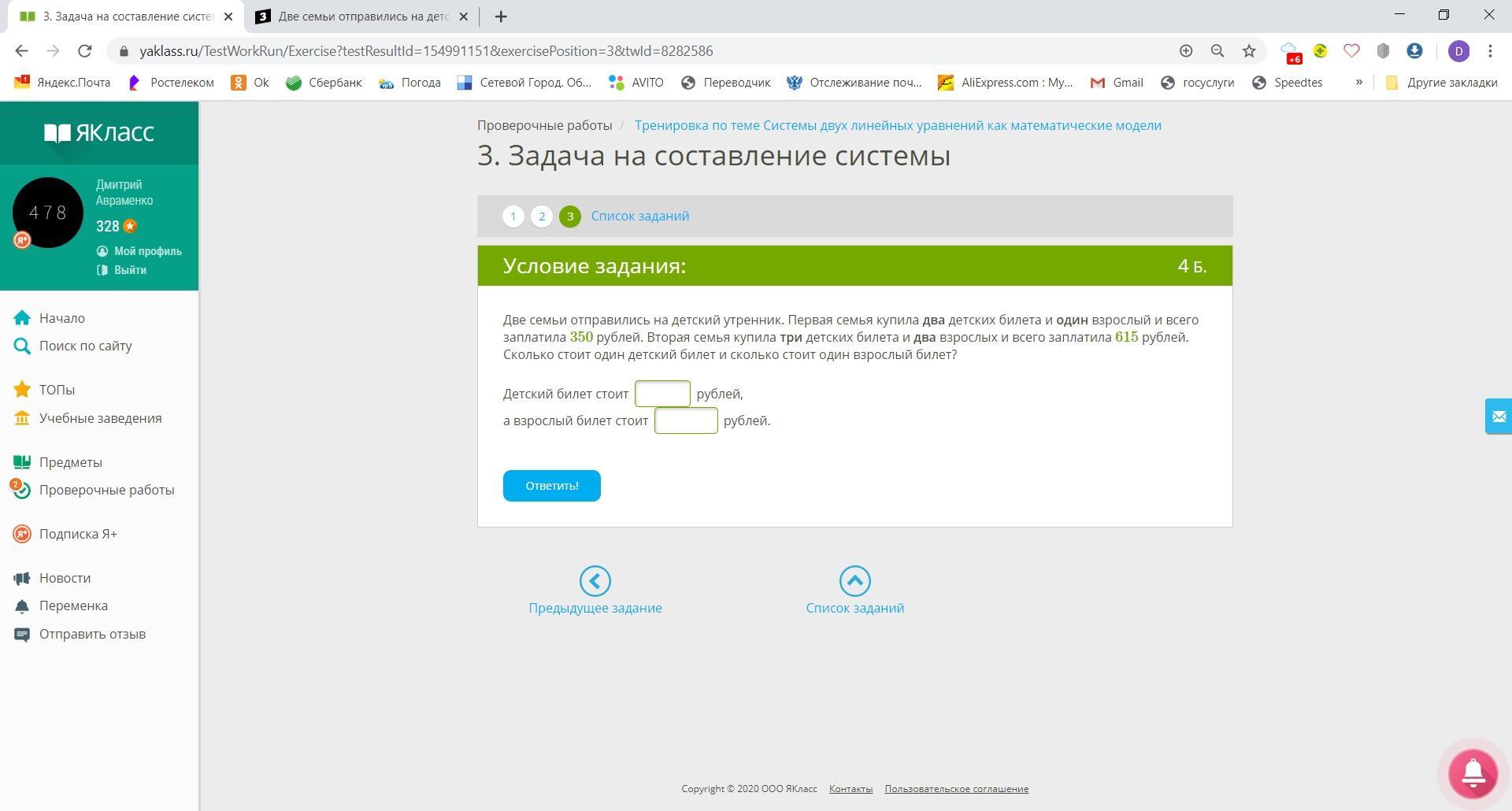The width and height of the screenshot is (1512, 811).
Task: Go forward in browser history
Action: coord(53,51)
